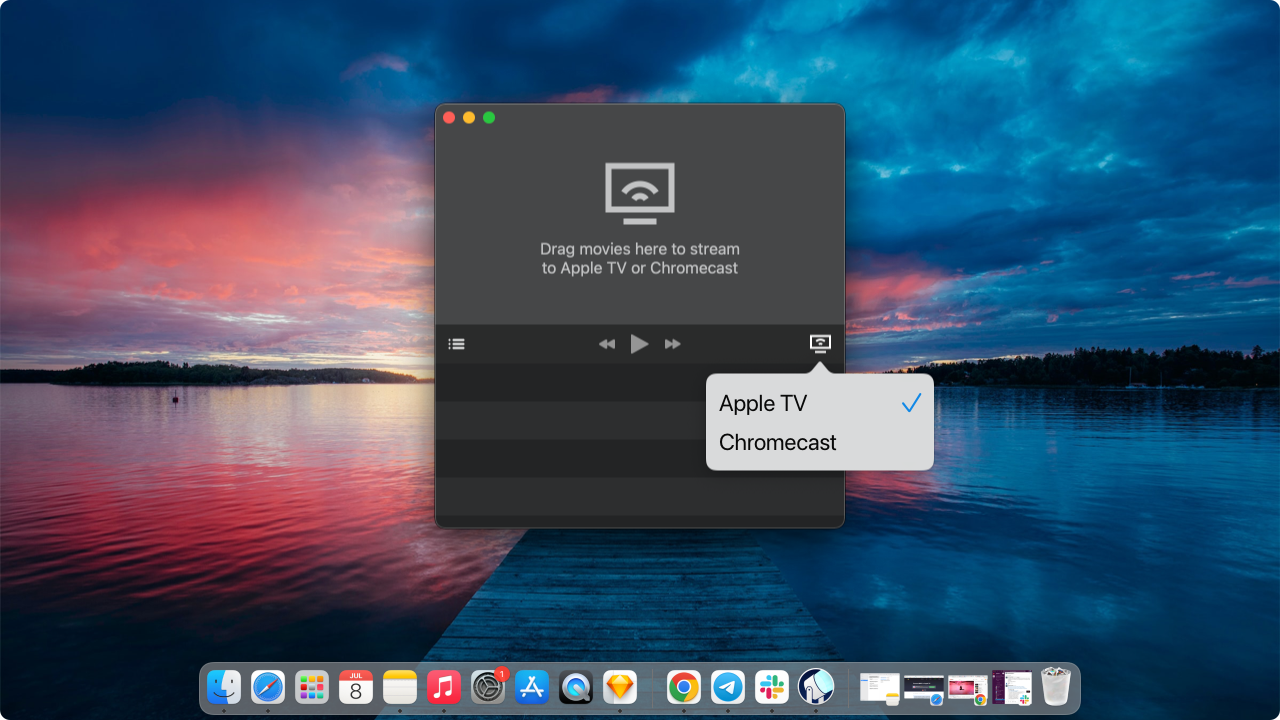This screenshot has height=720, width=1280.
Task: Click the streaming device icon in the toolbar
Action: tap(820, 344)
